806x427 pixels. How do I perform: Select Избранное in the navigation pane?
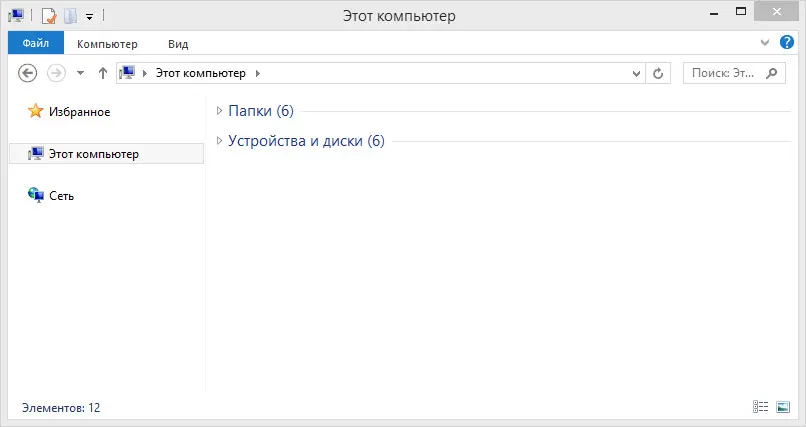click(x=79, y=112)
